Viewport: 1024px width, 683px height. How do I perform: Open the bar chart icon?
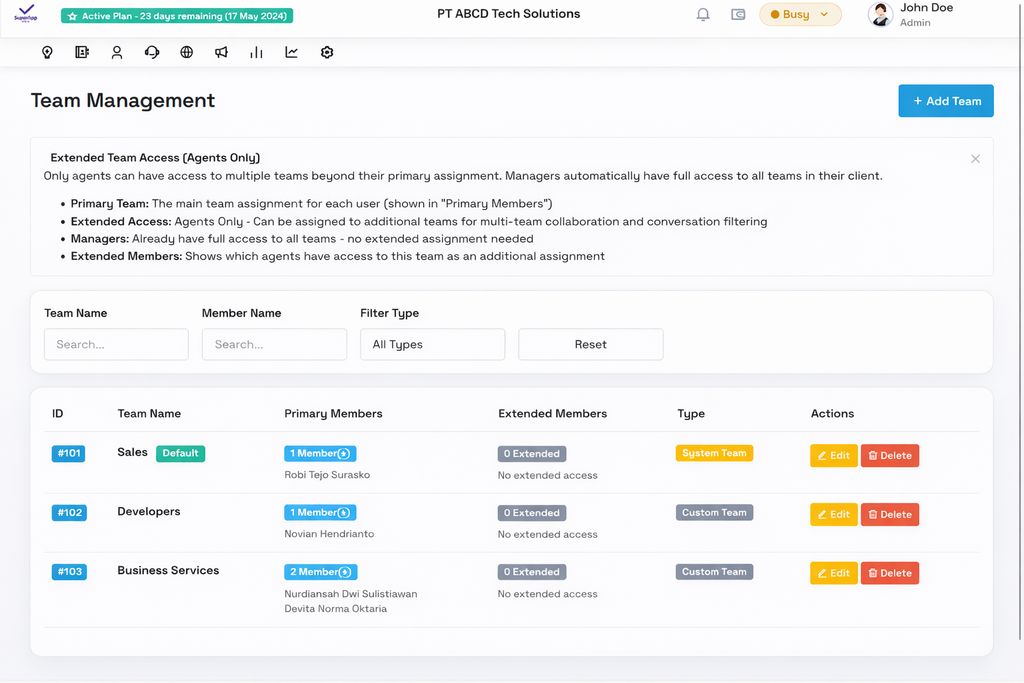pos(257,53)
